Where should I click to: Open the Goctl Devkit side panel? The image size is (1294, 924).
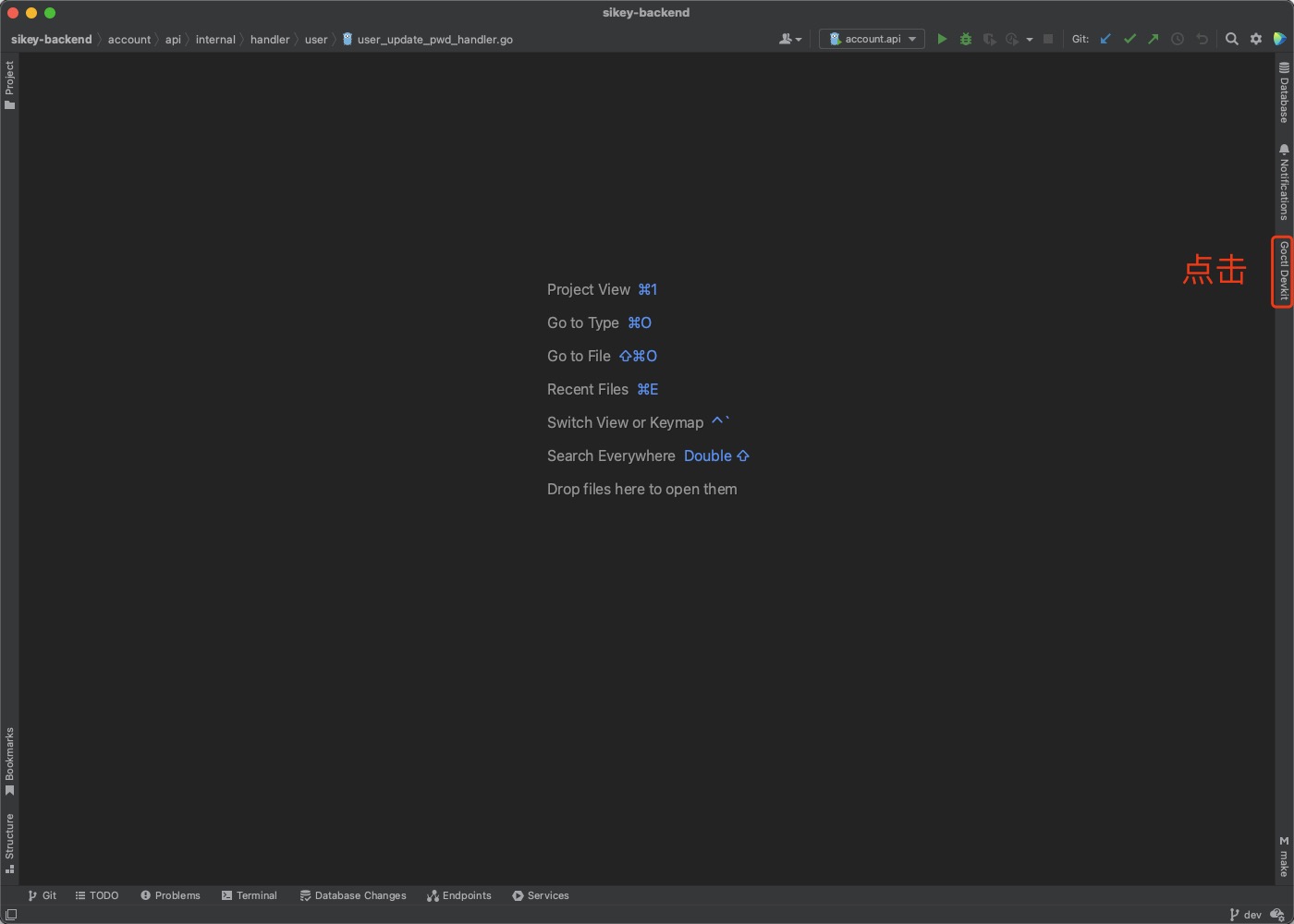pyautogui.click(x=1284, y=271)
